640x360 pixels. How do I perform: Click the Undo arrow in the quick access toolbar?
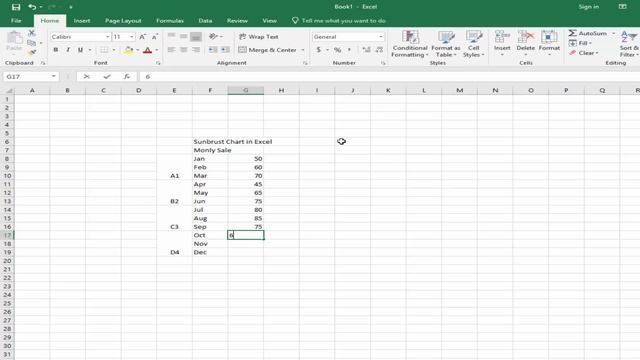[x=32, y=7]
